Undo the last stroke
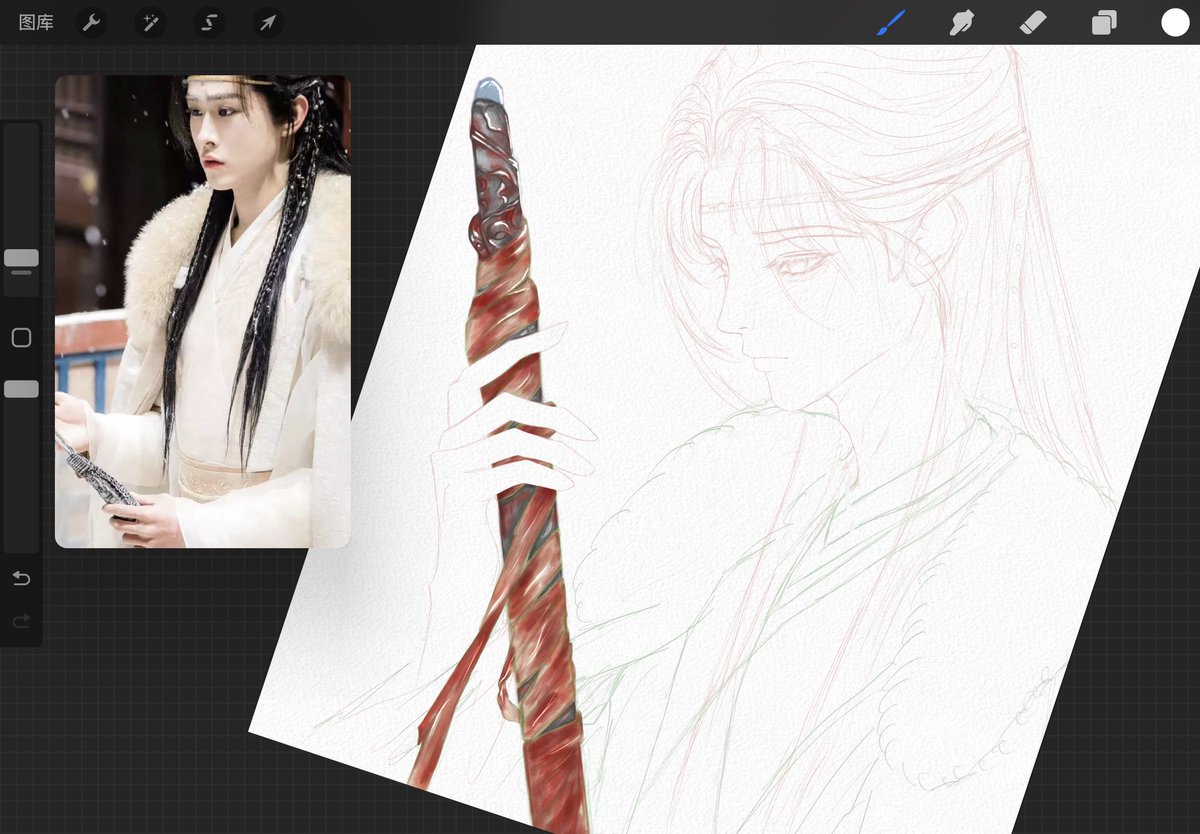 tap(21, 579)
